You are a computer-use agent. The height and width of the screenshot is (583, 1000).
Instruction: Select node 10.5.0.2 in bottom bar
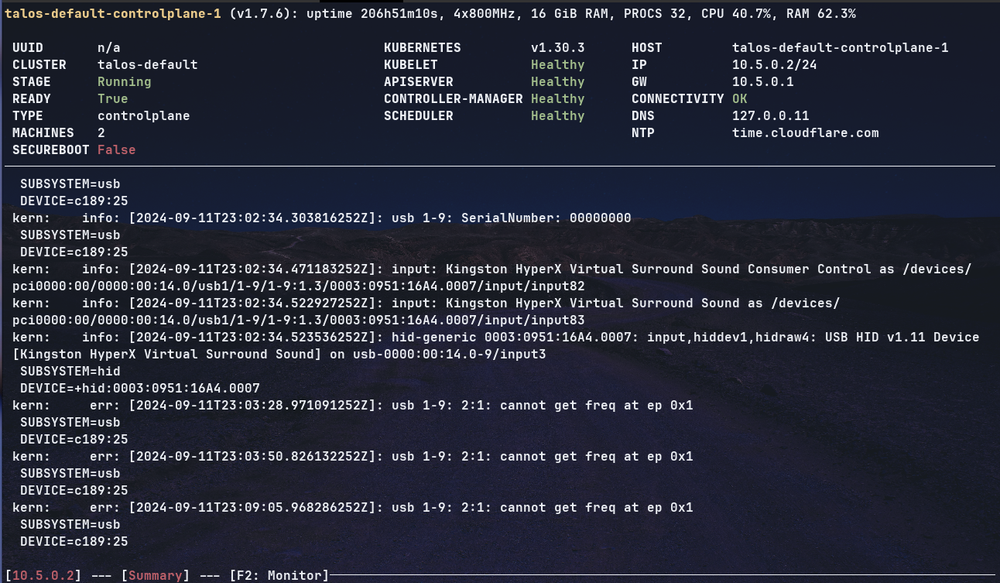coord(43,575)
